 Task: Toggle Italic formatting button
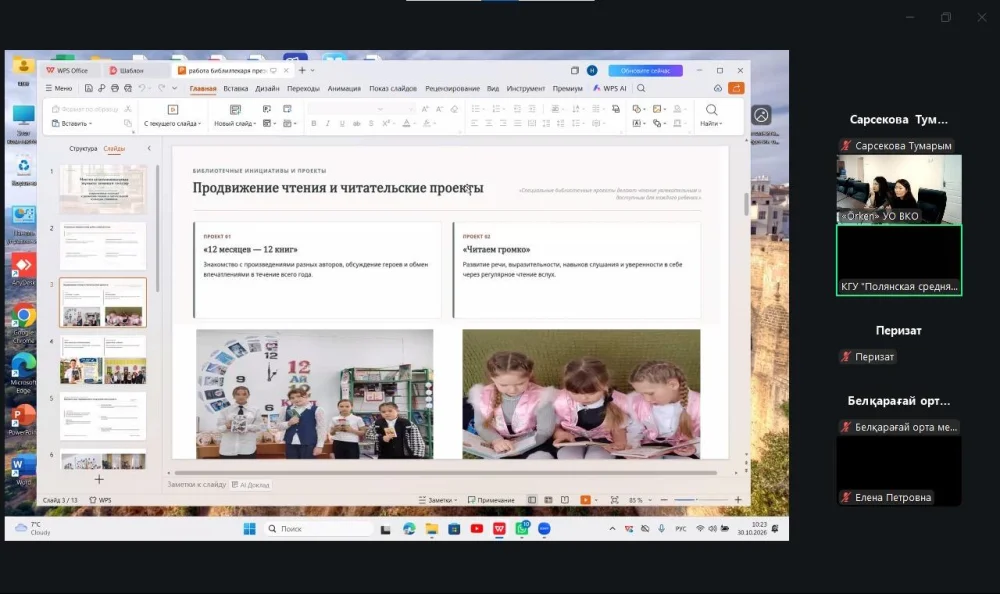click(328, 123)
